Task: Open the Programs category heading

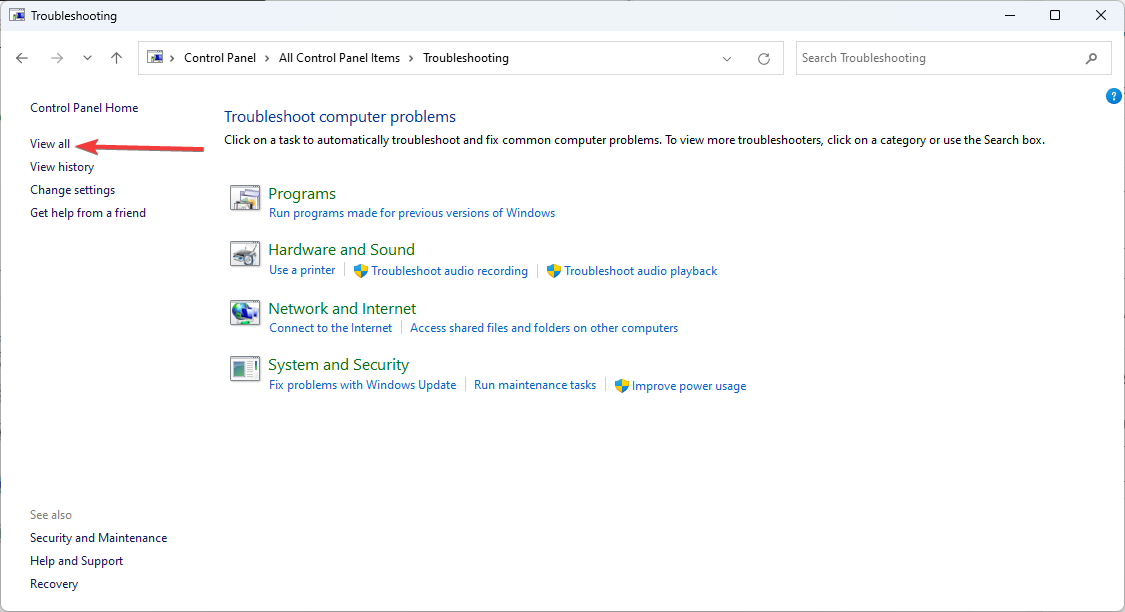Action: pos(302,194)
